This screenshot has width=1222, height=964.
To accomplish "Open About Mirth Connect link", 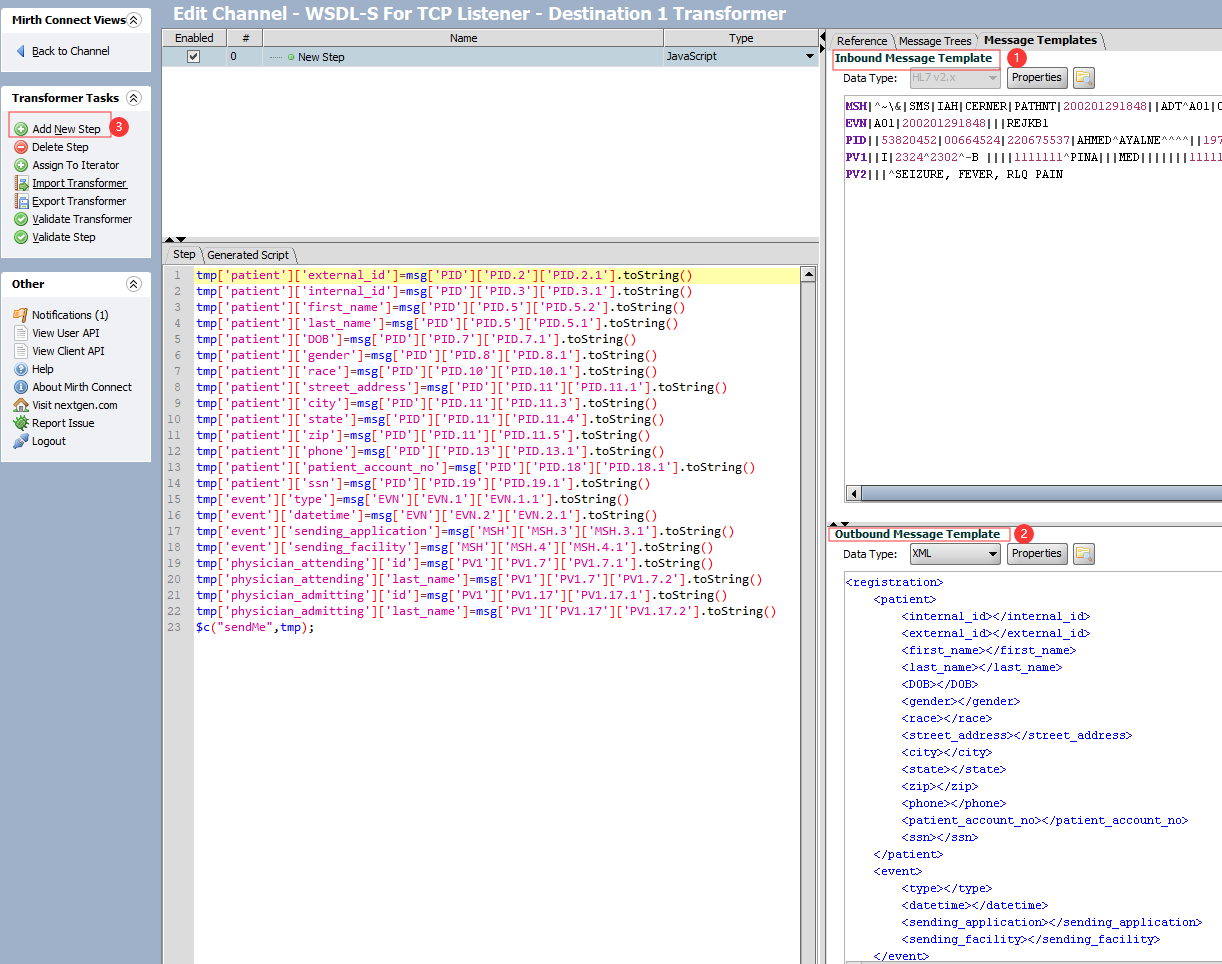I will click(x=82, y=387).
